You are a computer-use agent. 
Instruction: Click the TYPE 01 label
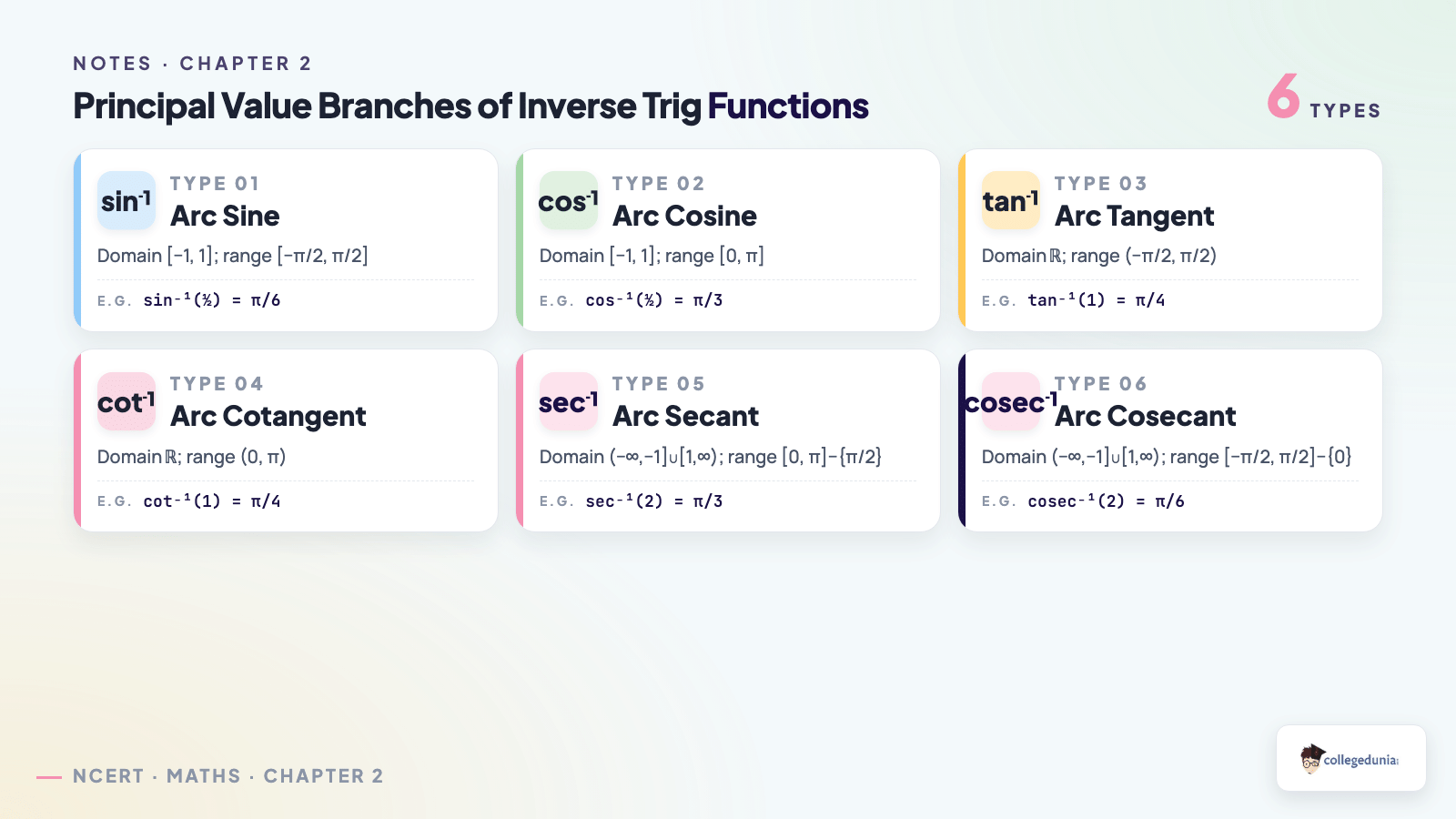tap(215, 184)
